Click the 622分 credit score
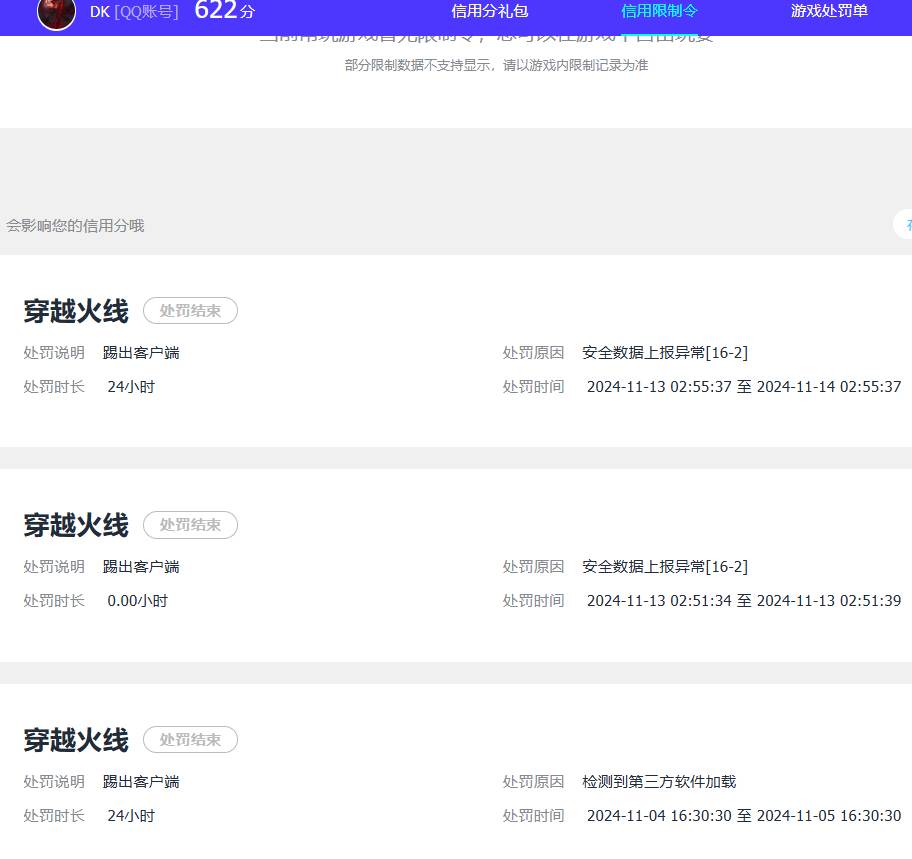912x859 pixels. coord(225,10)
